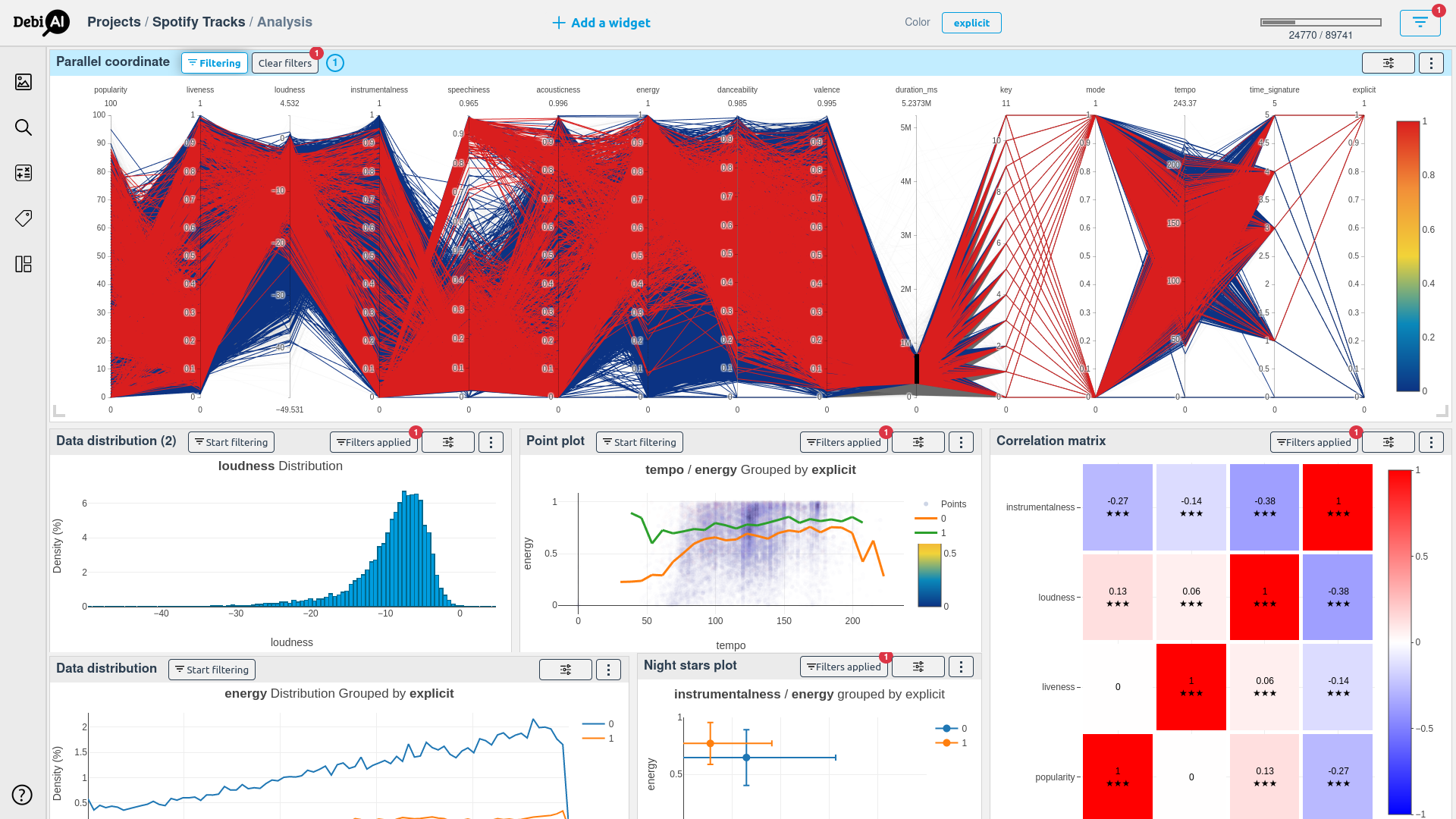Toggle Start filtering on the Point plot
Viewport: 1456px width, 819px height.
(x=639, y=442)
